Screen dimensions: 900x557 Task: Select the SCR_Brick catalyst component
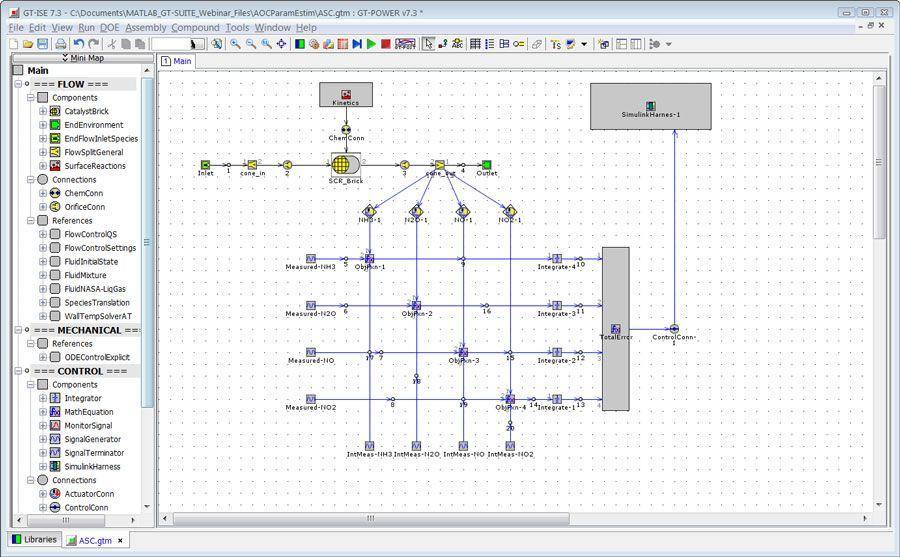[346, 165]
